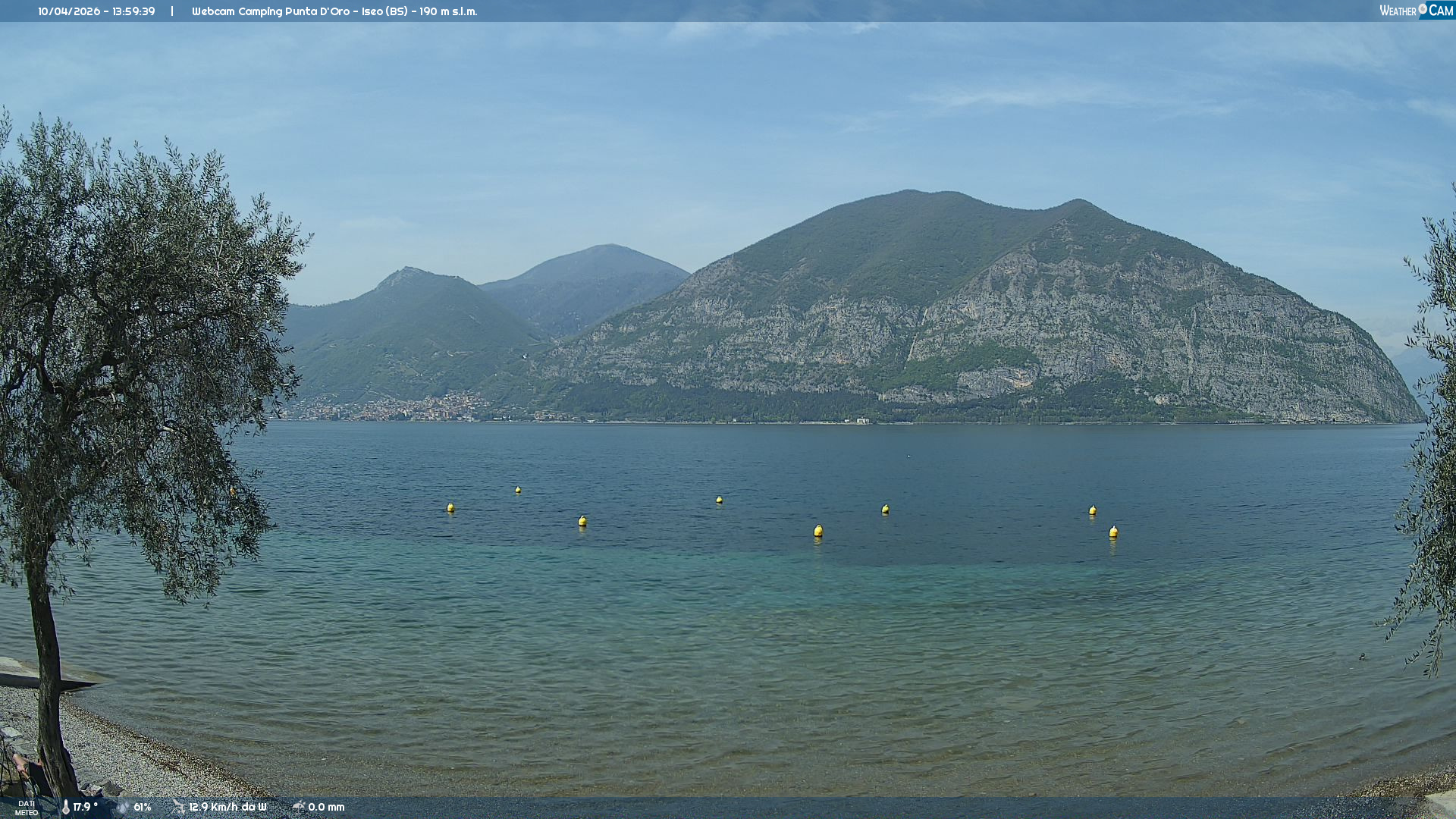
Task: Click the small duck floating at right
Action: click(1362, 657)
